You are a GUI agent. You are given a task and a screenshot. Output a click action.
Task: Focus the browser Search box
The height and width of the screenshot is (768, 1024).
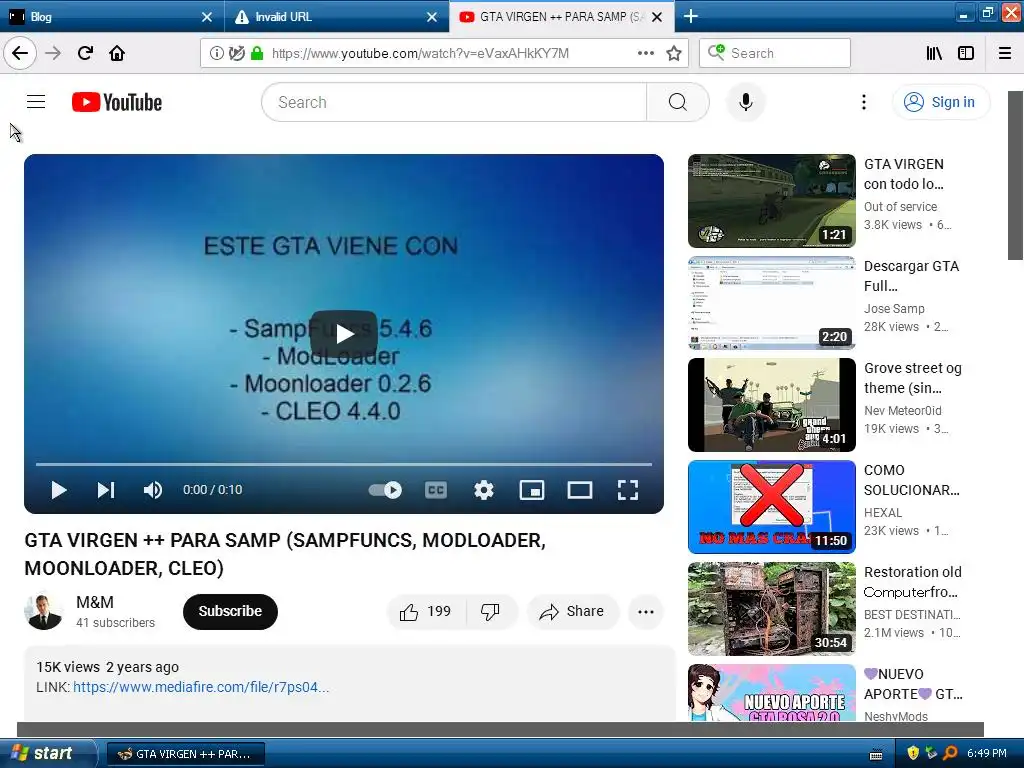click(x=775, y=53)
